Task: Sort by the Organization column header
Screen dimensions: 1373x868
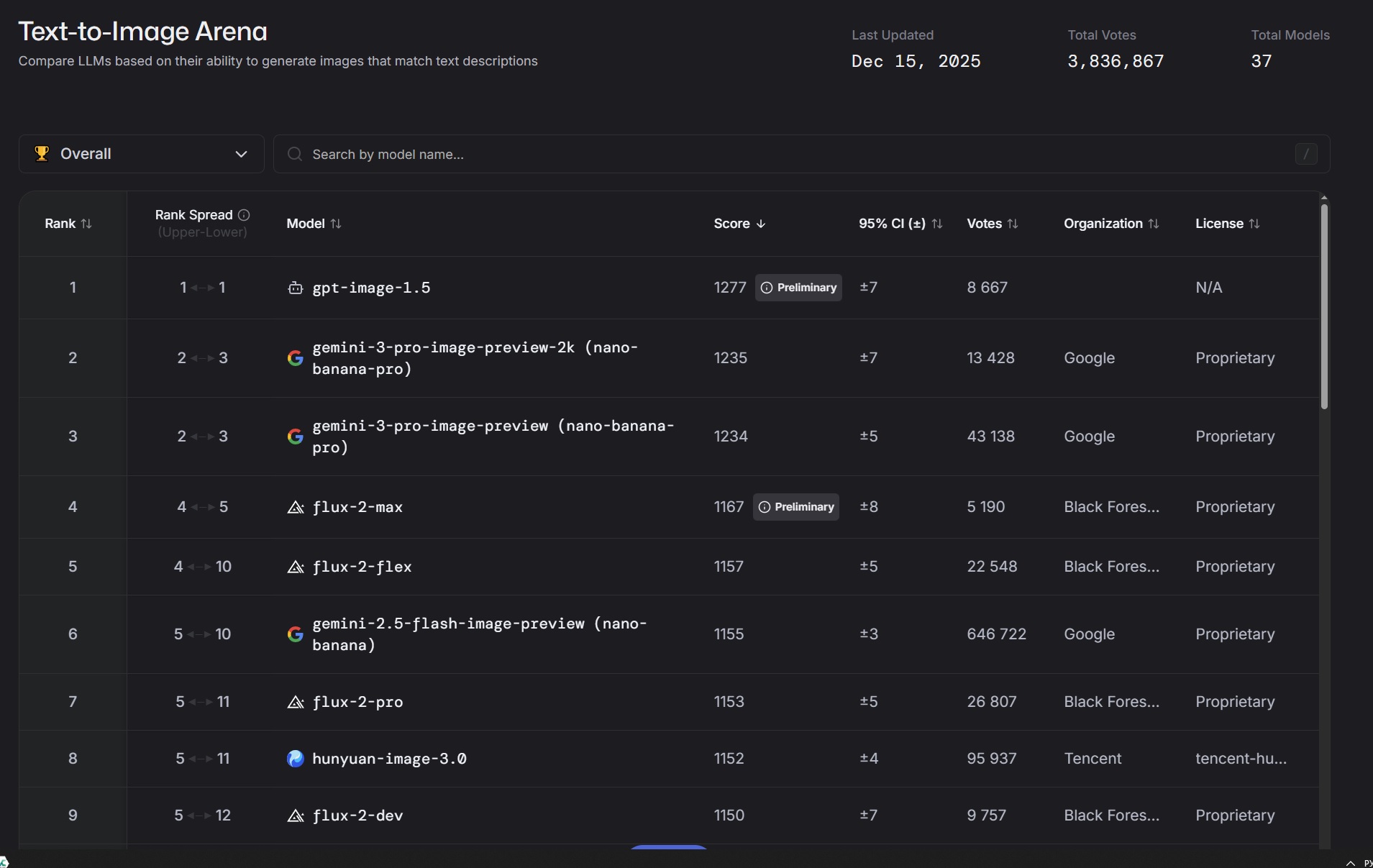Action: pos(1111,224)
